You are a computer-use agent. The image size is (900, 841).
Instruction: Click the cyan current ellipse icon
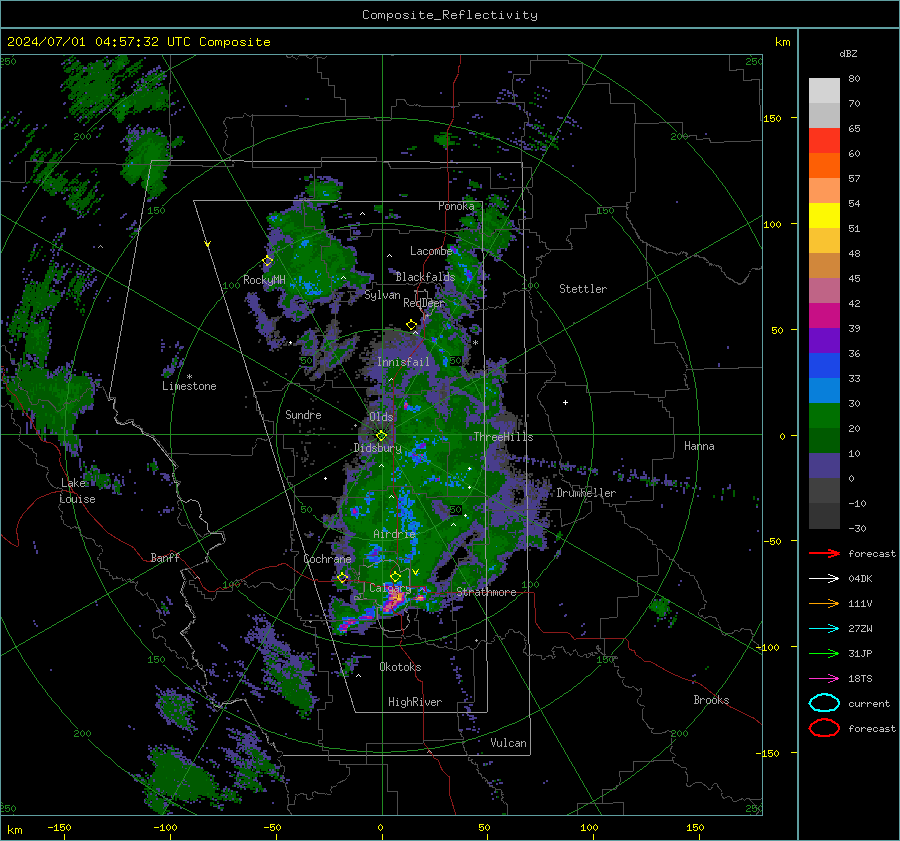pyautogui.click(x=824, y=703)
